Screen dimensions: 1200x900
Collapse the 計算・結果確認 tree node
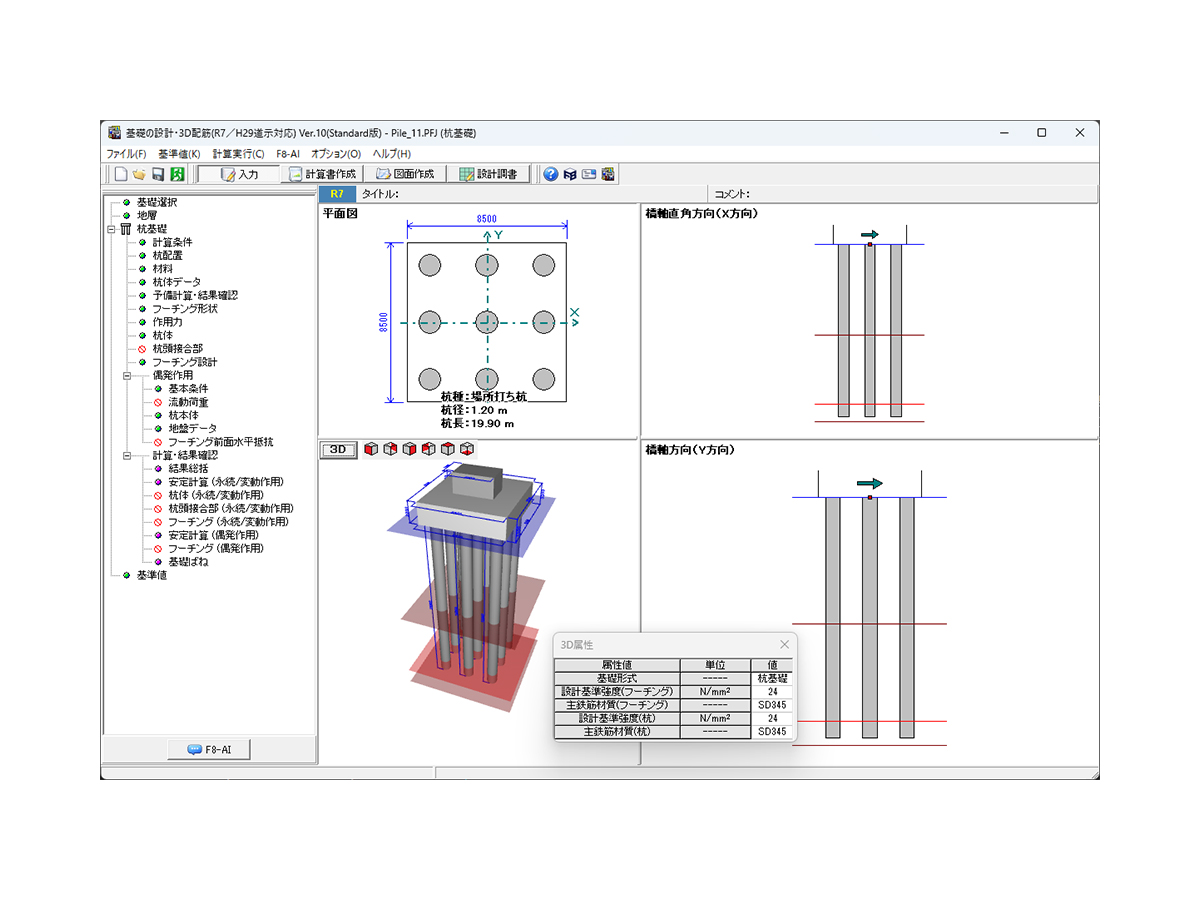(x=127, y=456)
